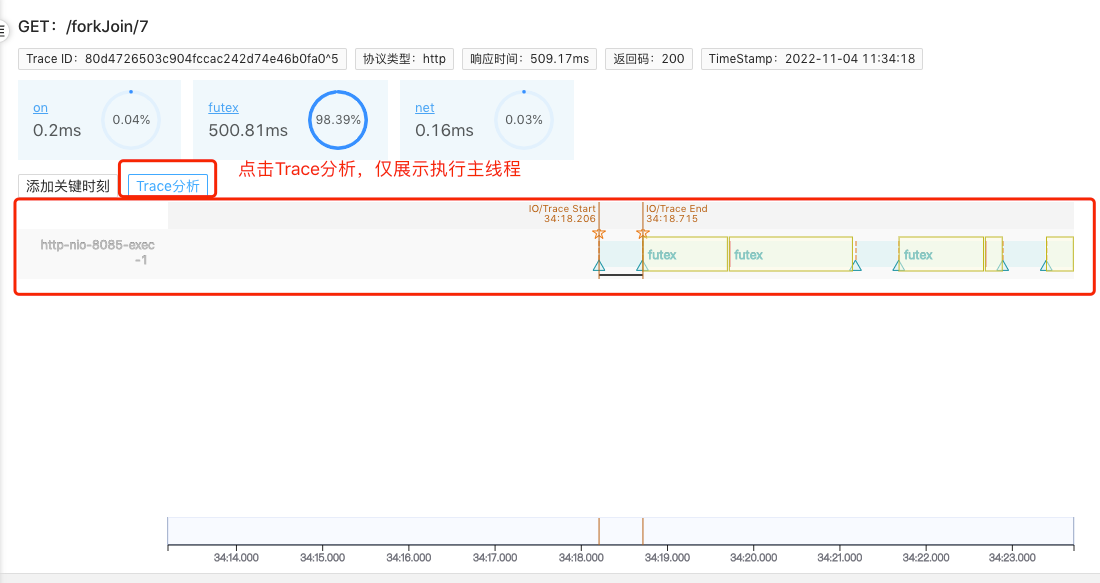Click the triangle marker at Trace End
1100x583 pixels.
pyautogui.click(x=642, y=265)
